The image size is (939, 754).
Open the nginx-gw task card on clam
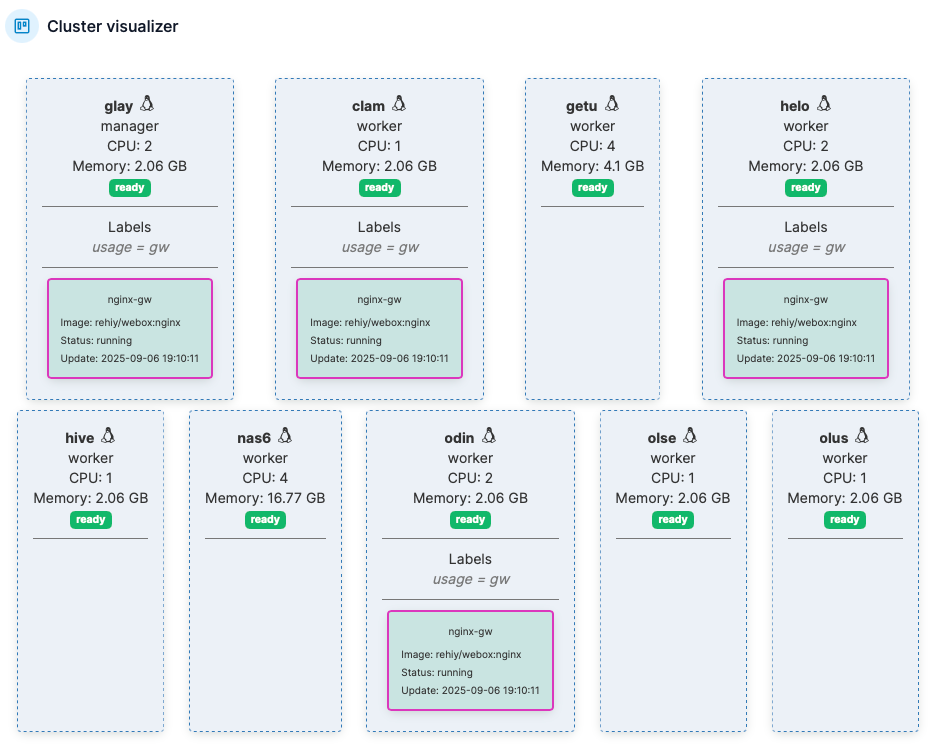[379, 328]
